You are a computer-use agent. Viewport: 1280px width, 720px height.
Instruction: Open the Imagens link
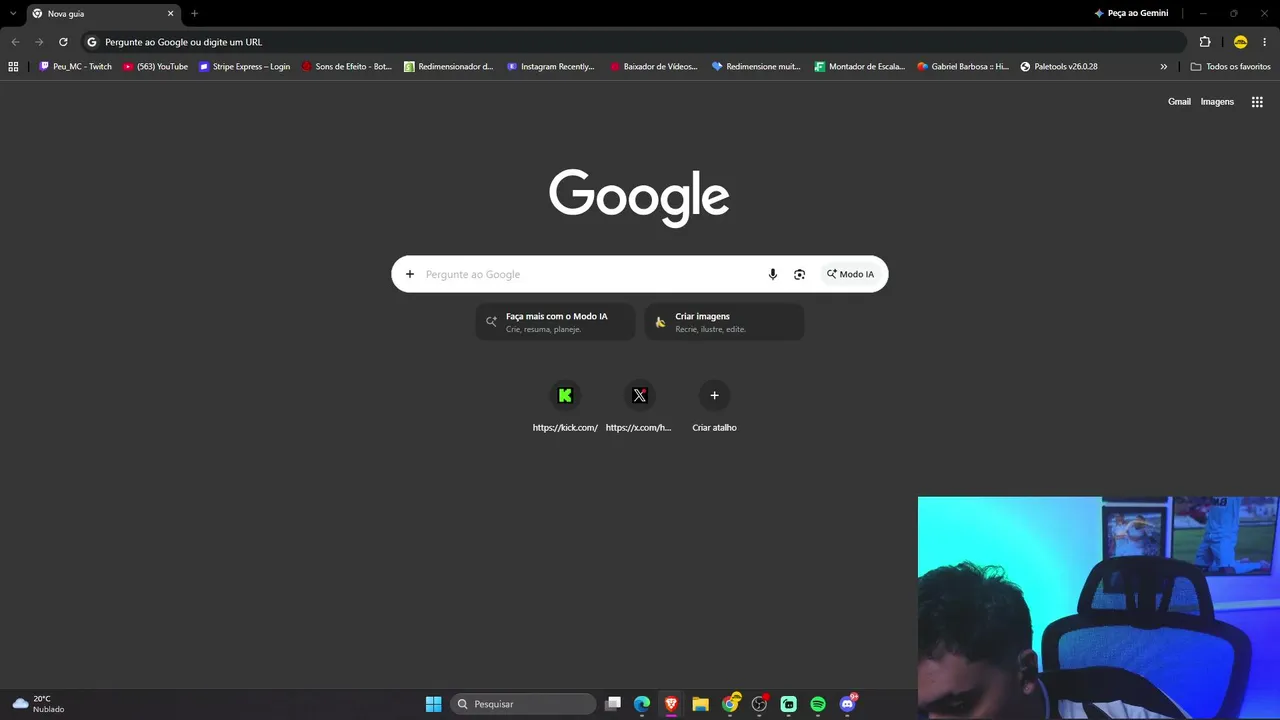coord(1217,102)
